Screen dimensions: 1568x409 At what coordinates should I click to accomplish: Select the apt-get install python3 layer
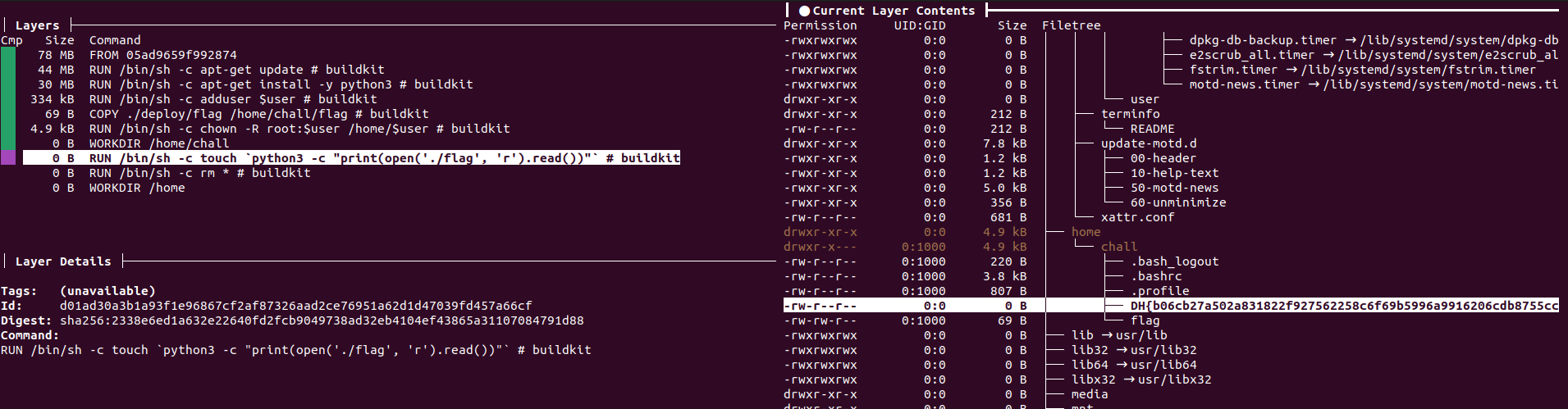pyautogui.click(x=281, y=84)
